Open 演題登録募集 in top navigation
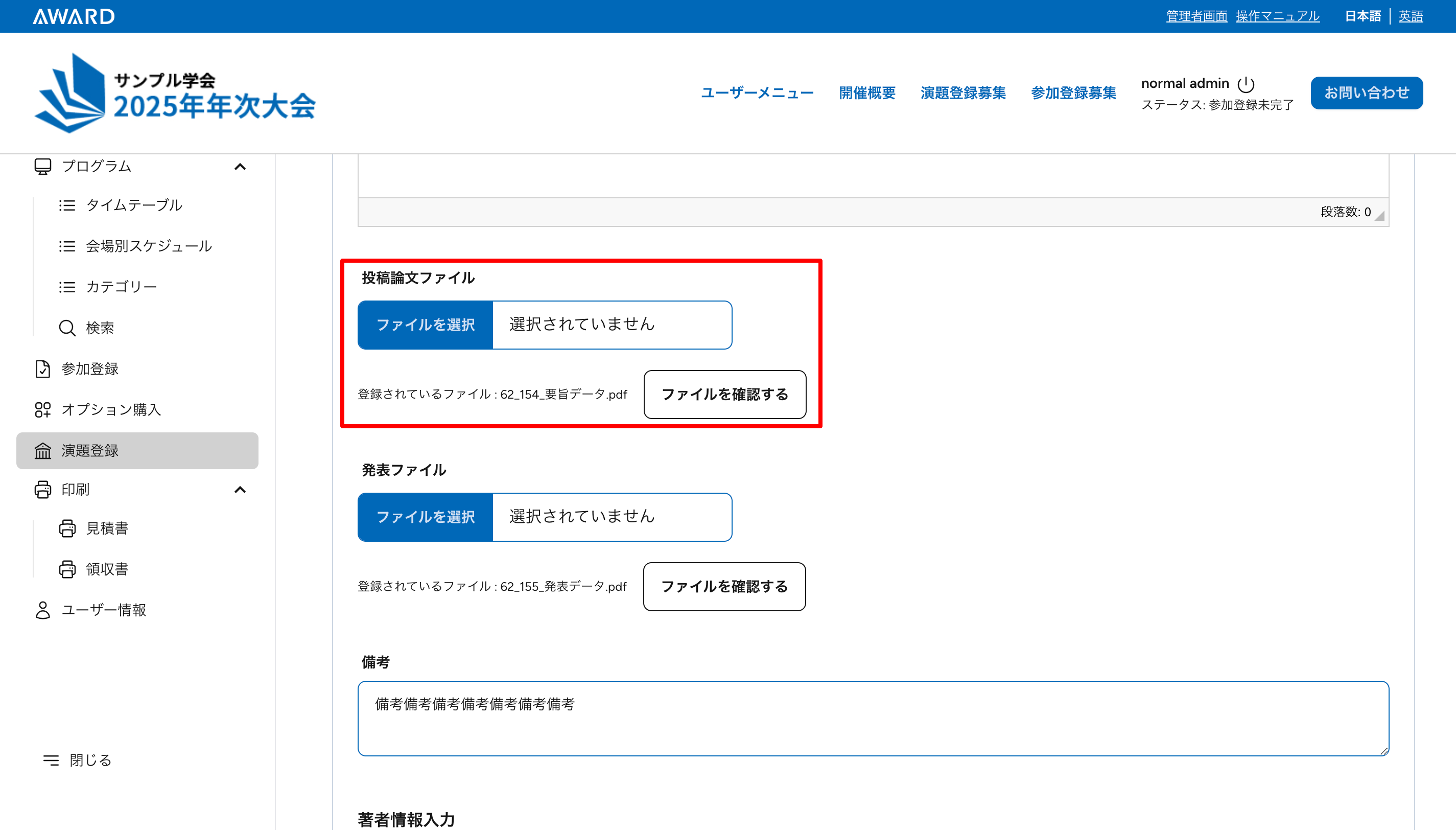The image size is (1456, 830). point(964,93)
